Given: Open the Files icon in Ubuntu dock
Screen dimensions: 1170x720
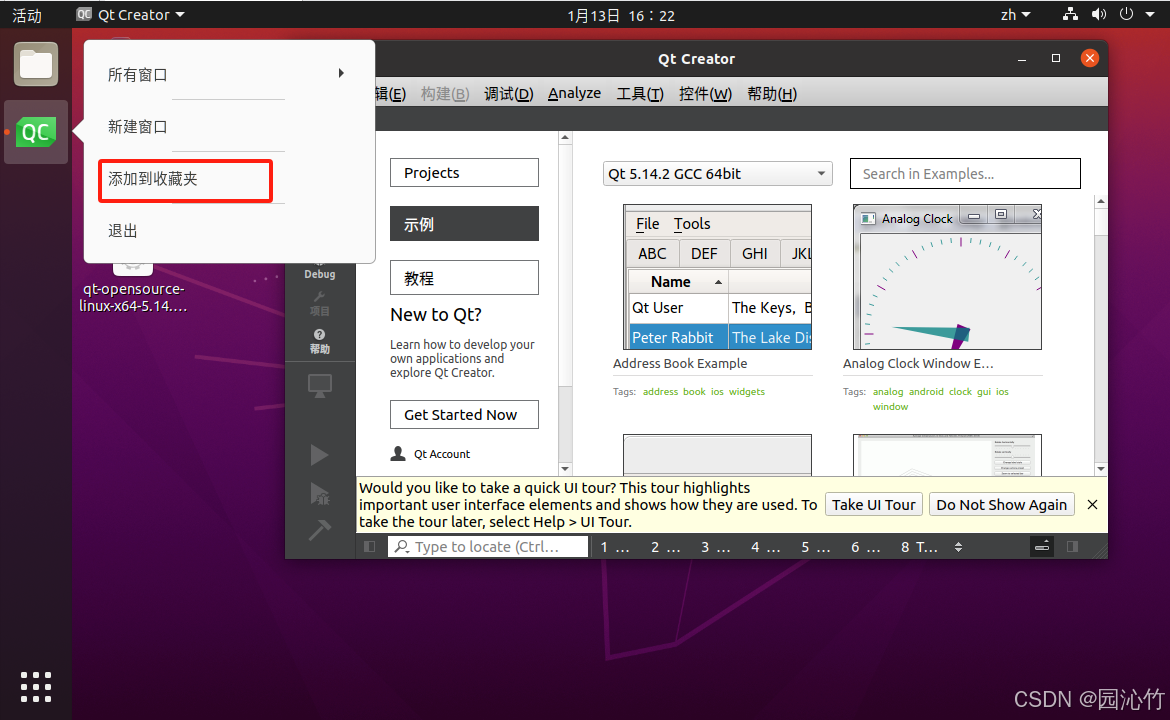Looking at the screenshot, I should click(x=36, y=64).
